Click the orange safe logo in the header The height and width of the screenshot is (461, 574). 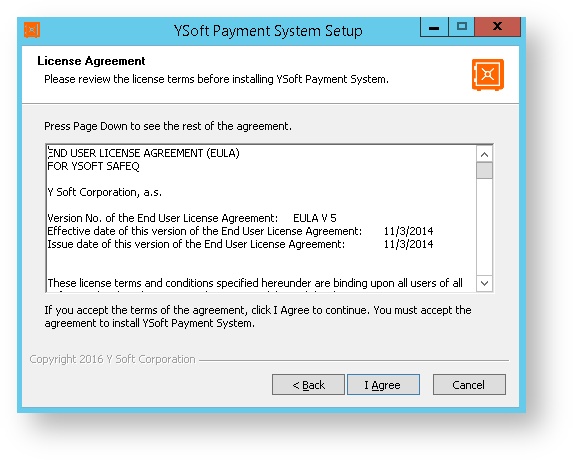488,75
